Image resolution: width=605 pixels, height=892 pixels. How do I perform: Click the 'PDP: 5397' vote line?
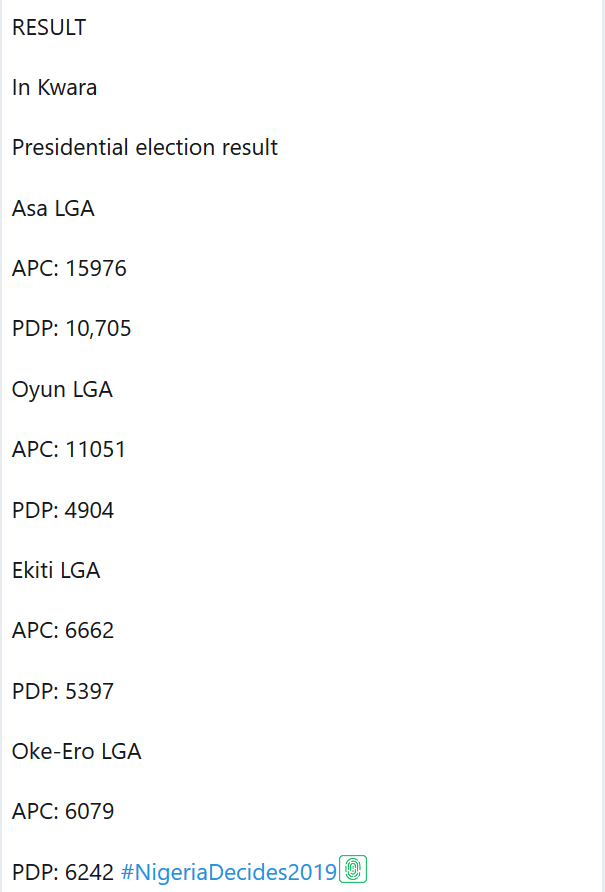coord(63,691)
